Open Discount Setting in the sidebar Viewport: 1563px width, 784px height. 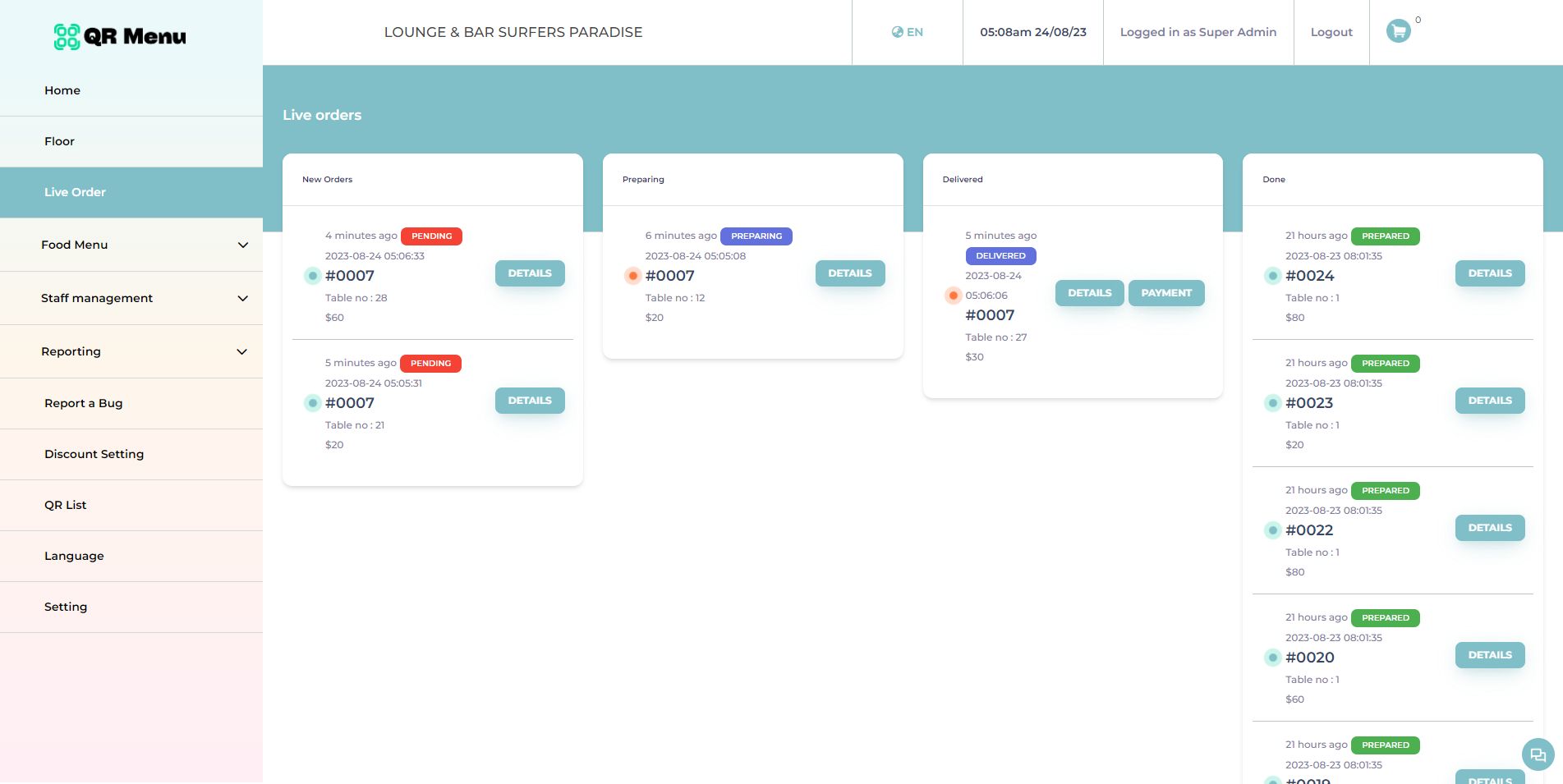(x=131, y=454)
